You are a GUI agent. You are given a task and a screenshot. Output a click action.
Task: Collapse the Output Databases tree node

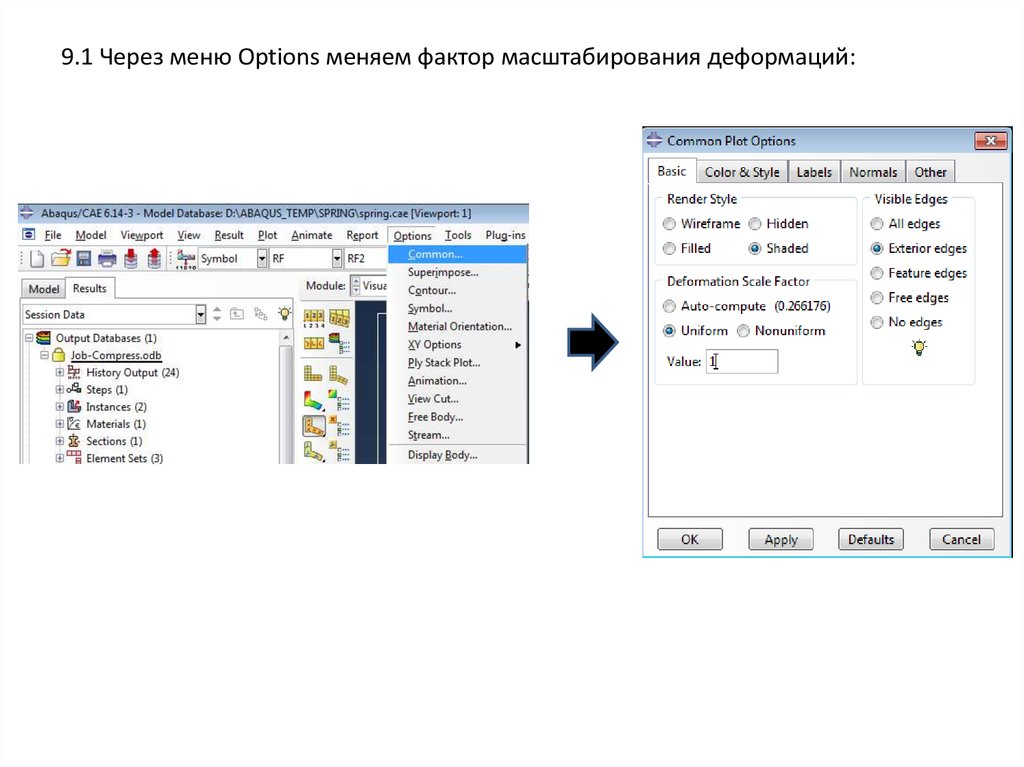pos(29,338)
